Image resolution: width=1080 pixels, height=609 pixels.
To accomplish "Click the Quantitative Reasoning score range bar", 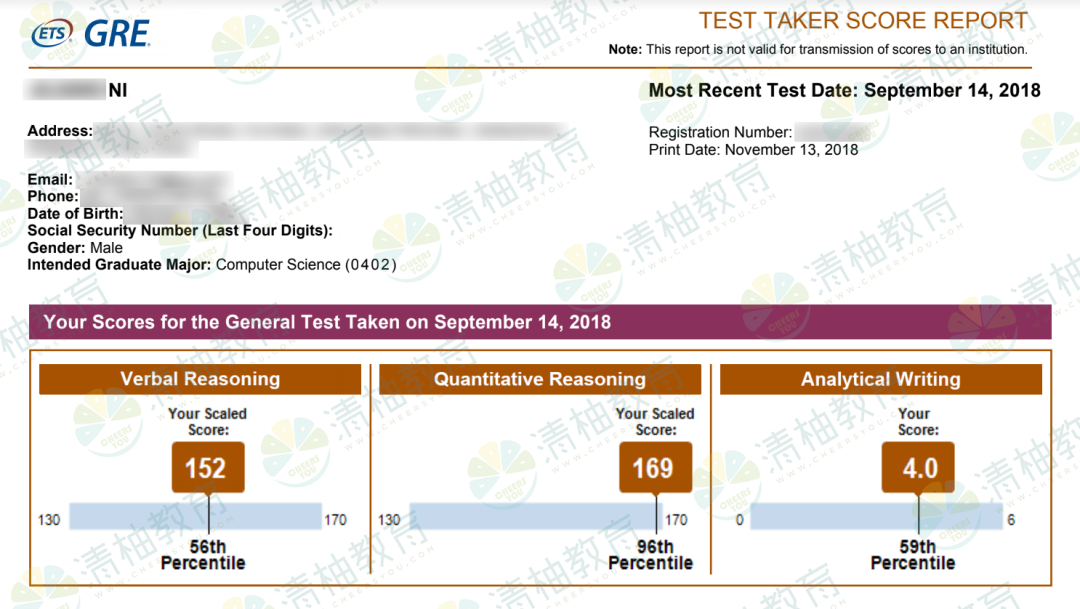I will point(536,516).
